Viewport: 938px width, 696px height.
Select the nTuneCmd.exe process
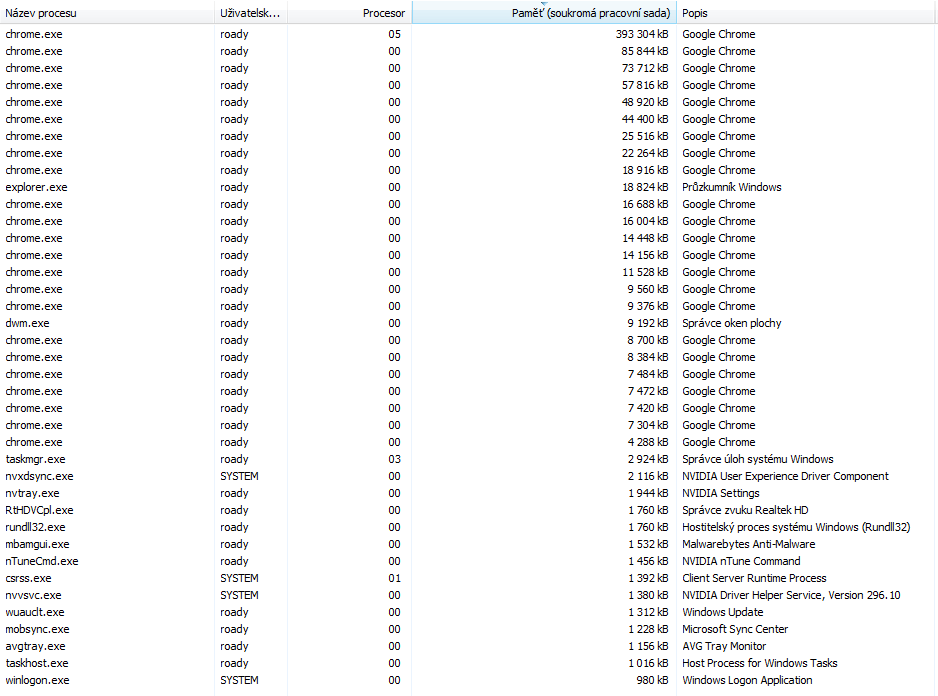pos(42,561)
